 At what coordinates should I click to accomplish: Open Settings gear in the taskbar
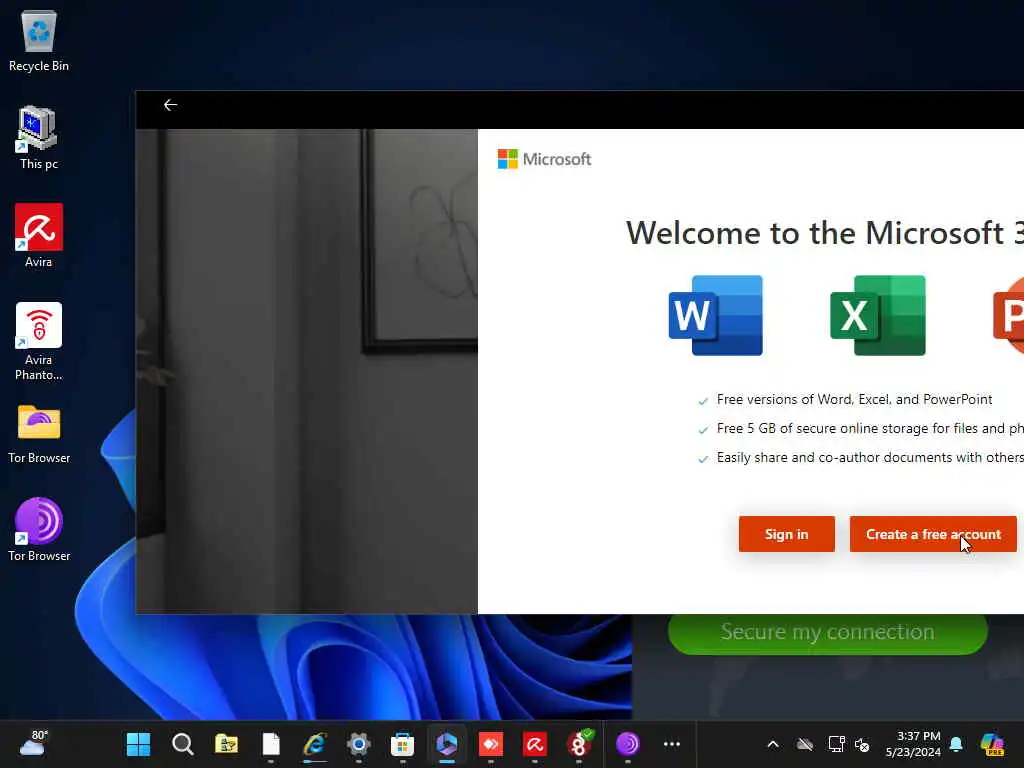tap(359, 744)
